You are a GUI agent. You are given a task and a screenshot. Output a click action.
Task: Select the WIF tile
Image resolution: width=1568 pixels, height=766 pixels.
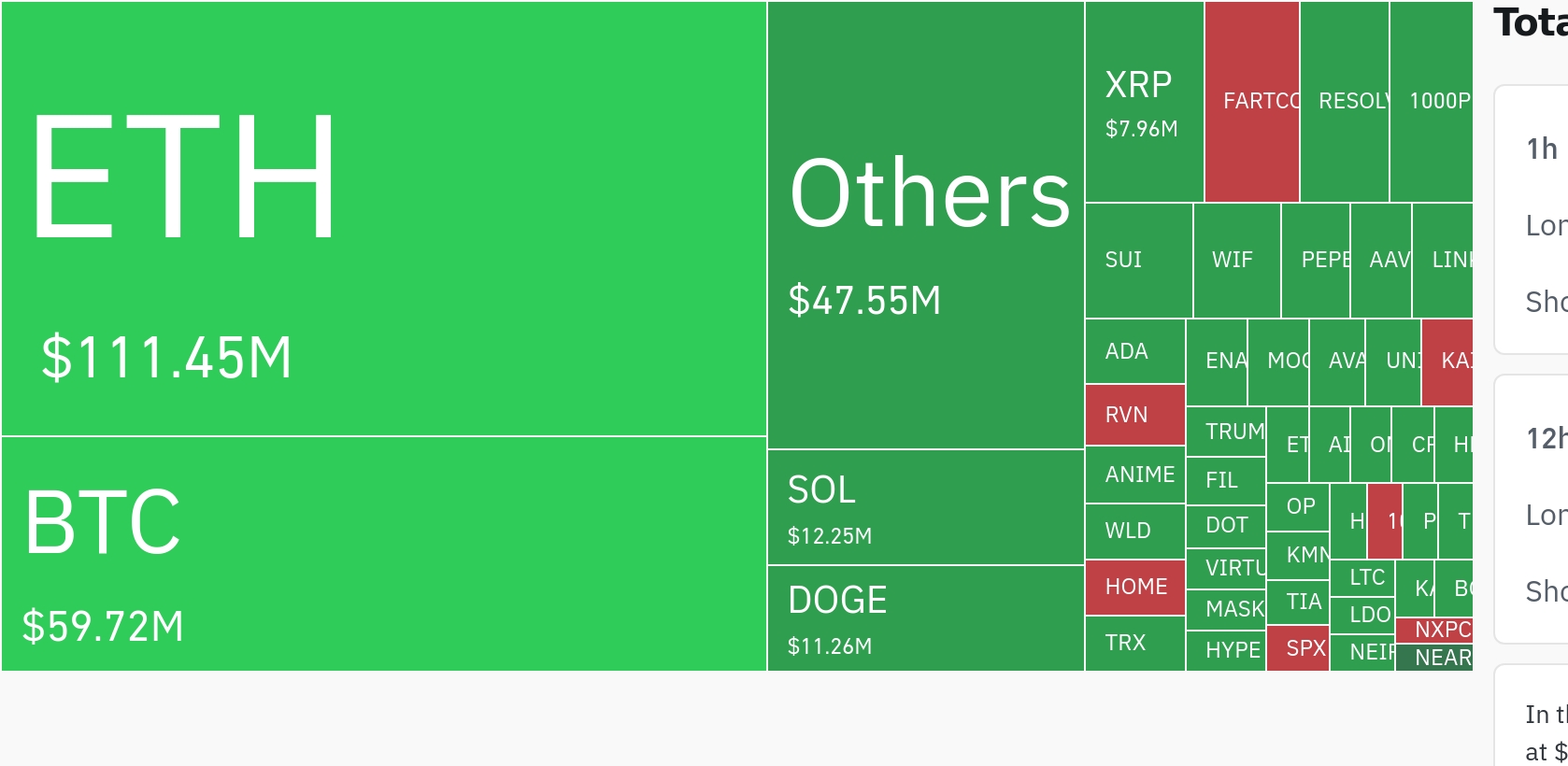pos(1237,261)
